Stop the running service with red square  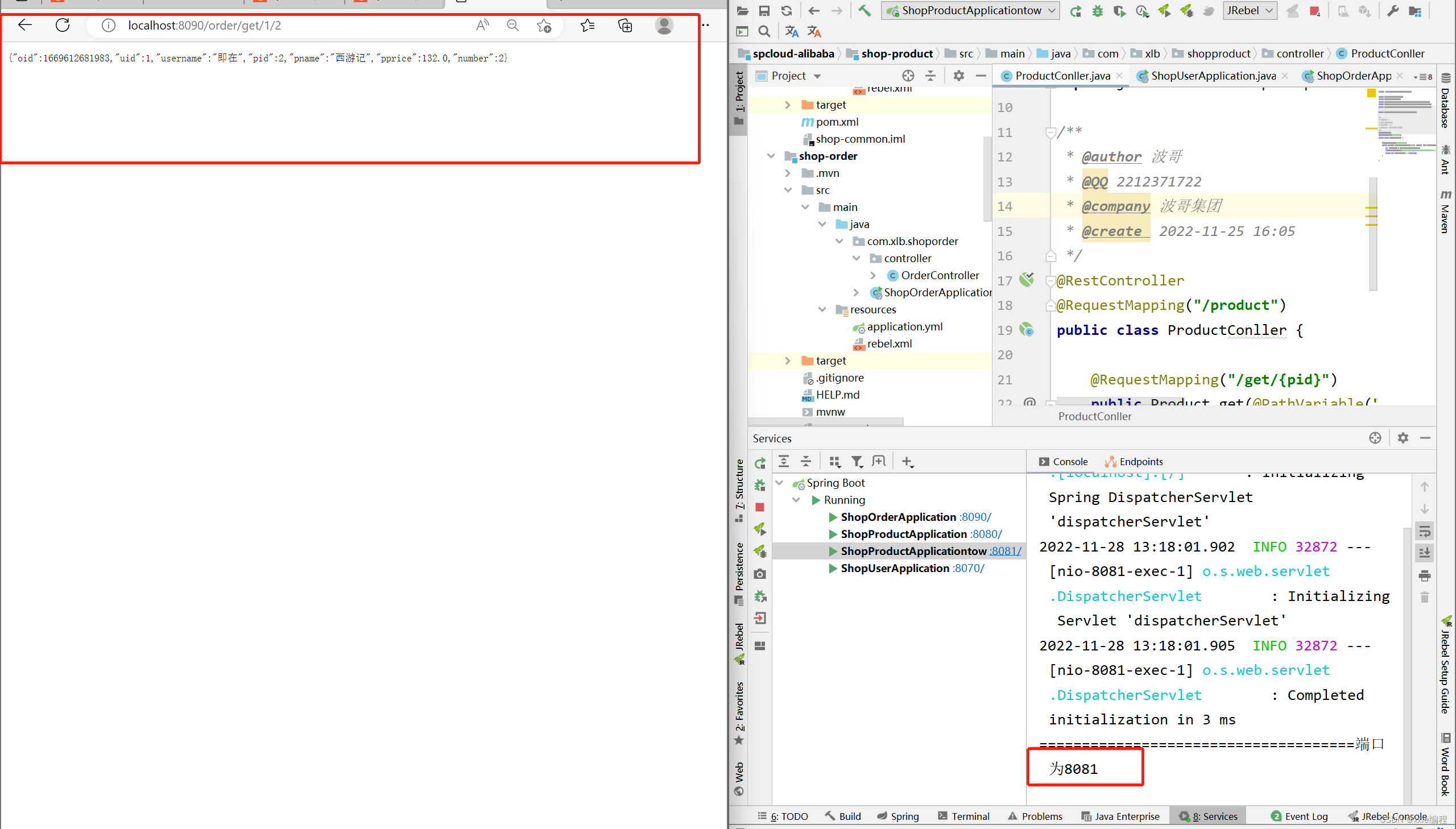[x=760, y=507]
